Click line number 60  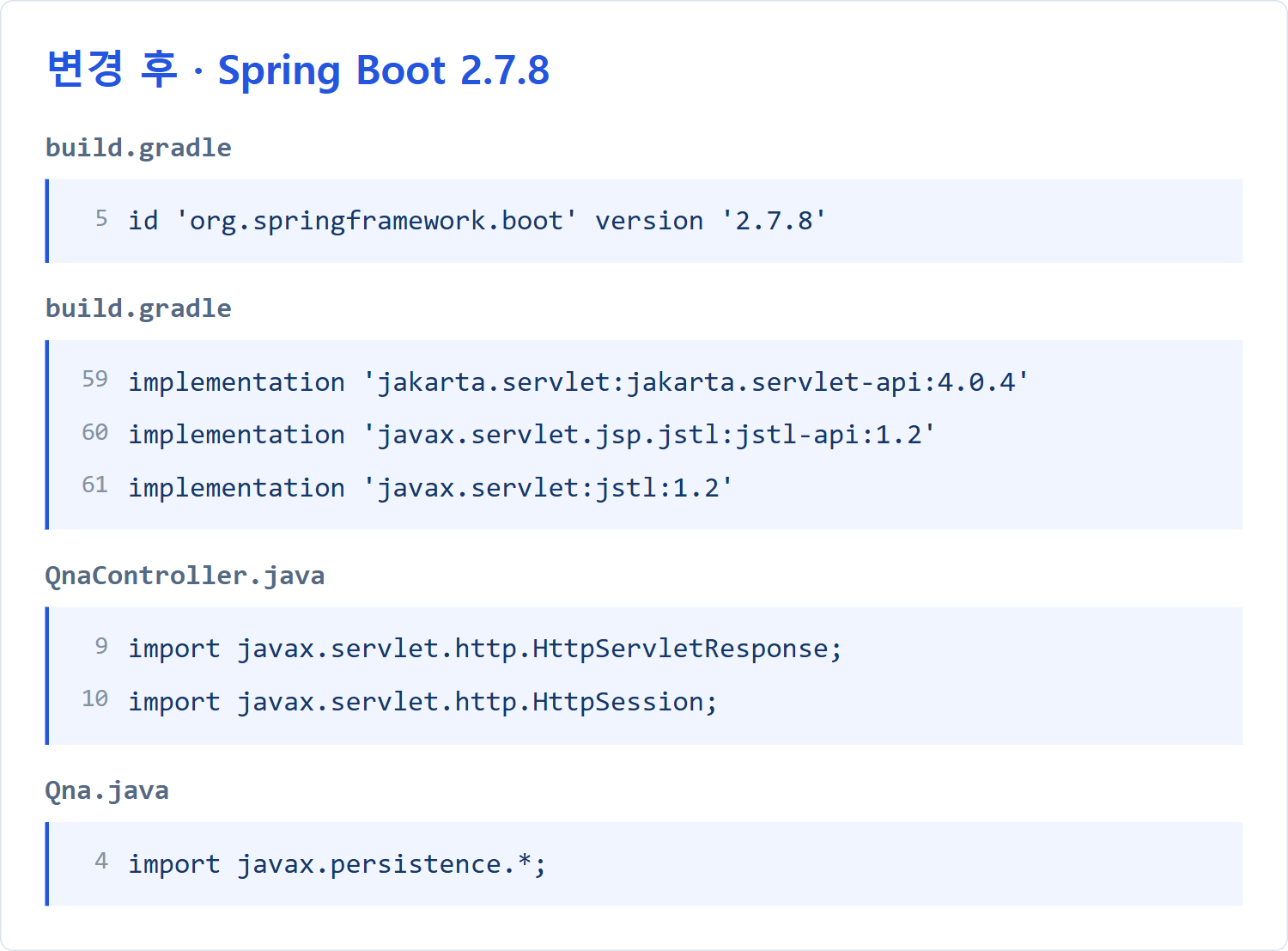click(x=94, y=432)
